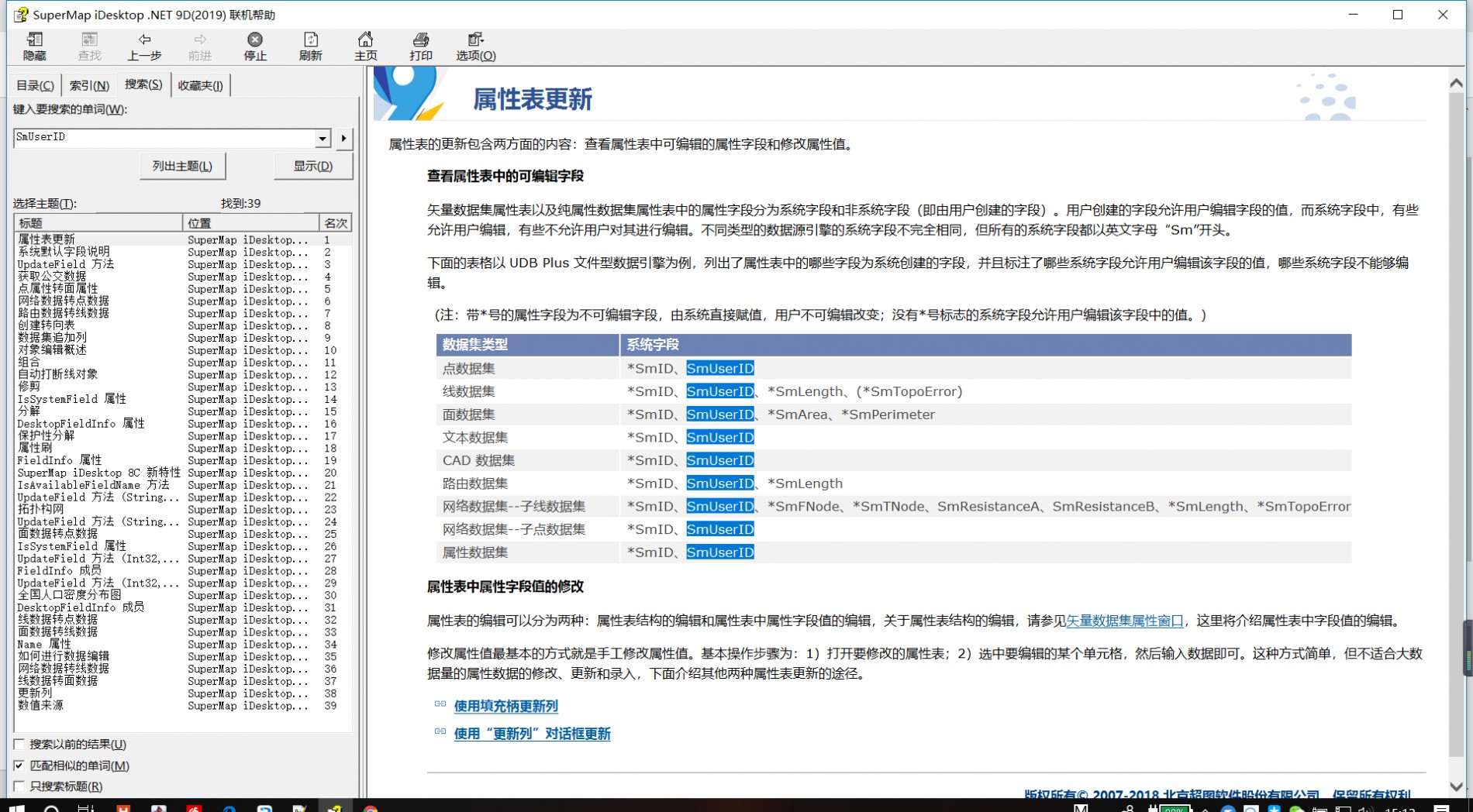Open the 收藏夹(I) tab
This screenshot has width=1473, height=812.
200,85
